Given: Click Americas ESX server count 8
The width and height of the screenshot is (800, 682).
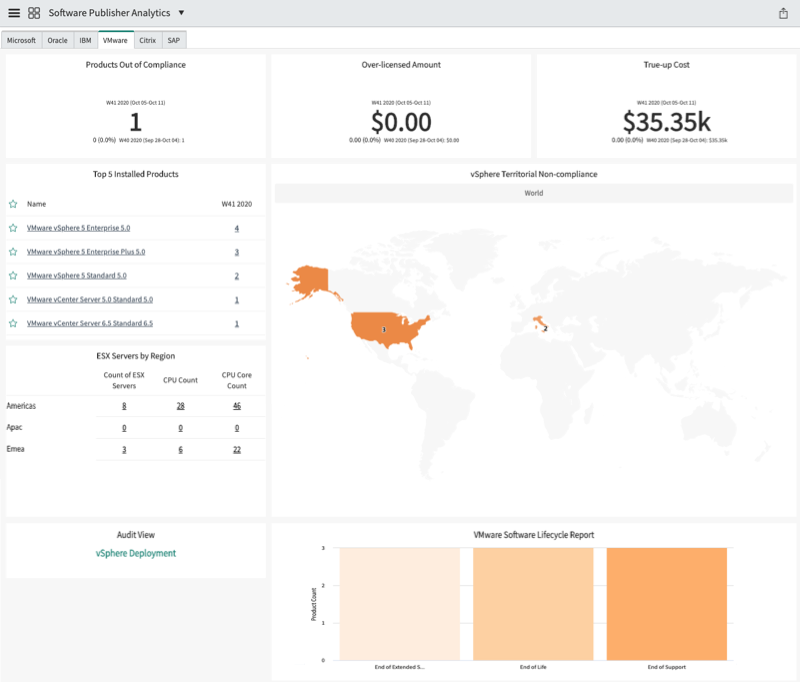Looking at the screenshot, I should coord(124,406).
